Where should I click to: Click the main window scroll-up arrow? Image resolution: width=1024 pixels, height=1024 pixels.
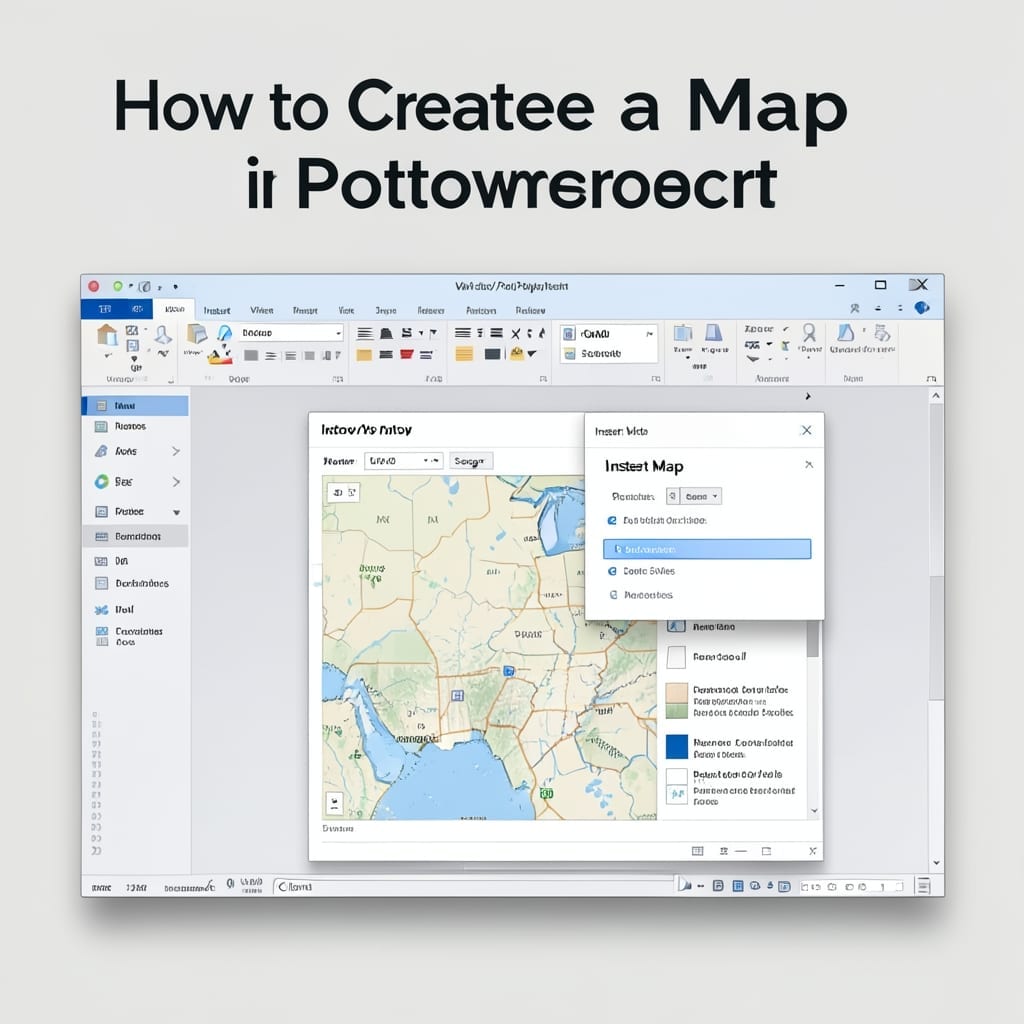[x=936, y=396]
